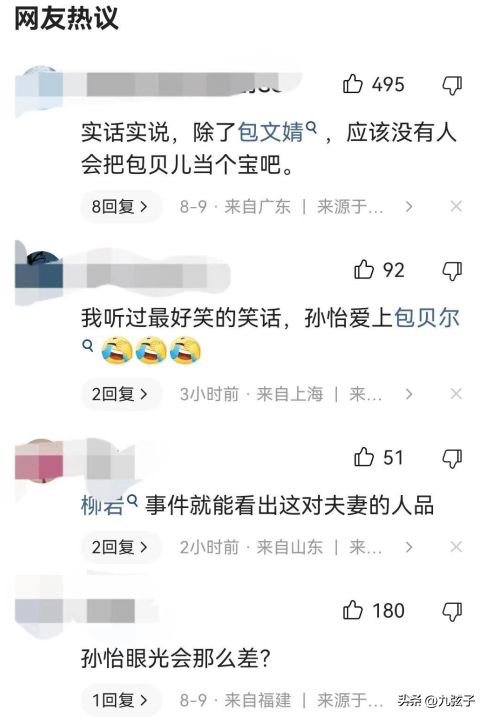Image resolution: width=486 pixels, height=718 pixels.
Task: Open the 包贝尔 search link
Action: pyautogui.click(x=426, y=317)
